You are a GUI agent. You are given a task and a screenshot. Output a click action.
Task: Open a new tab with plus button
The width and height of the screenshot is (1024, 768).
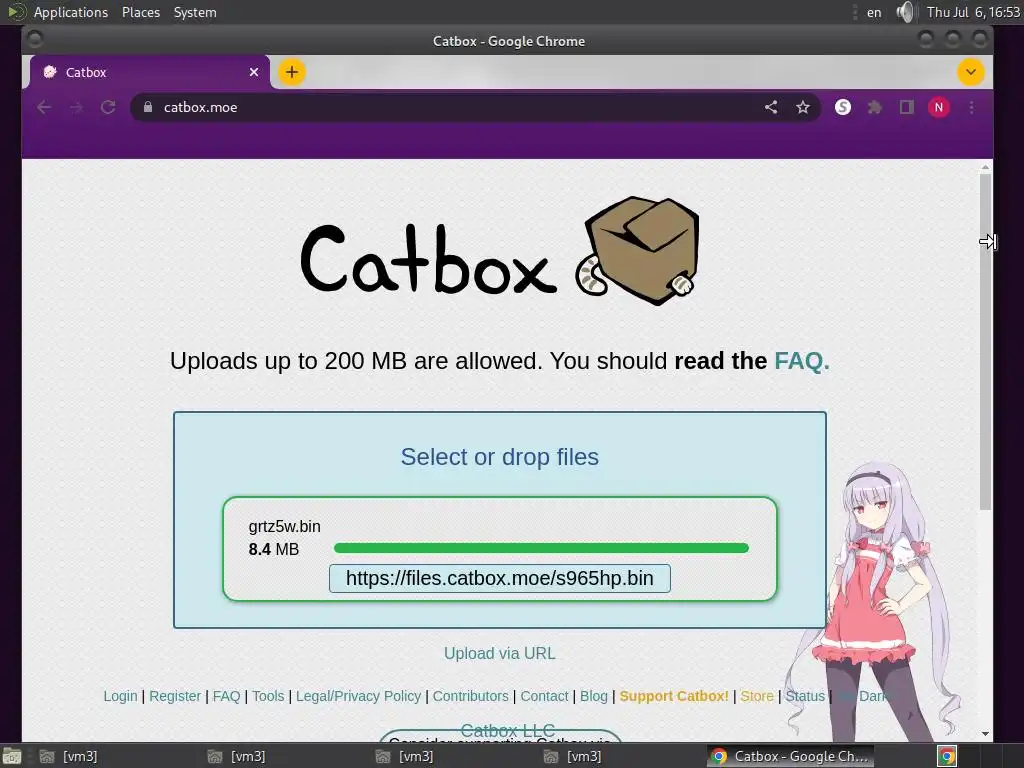pyautogui.click(x=292, y=72)
